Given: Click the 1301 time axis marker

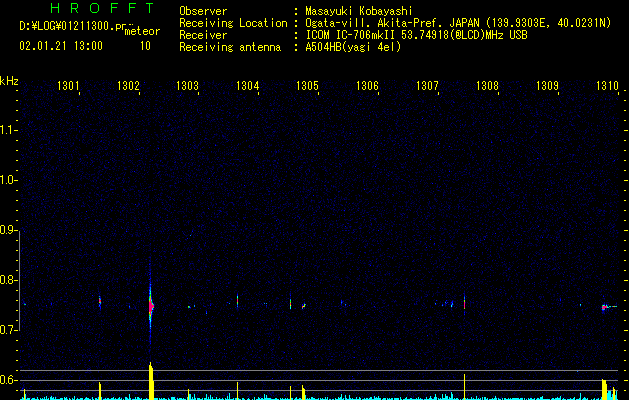Looking at the screenshot, I should (x=68, y=86).
